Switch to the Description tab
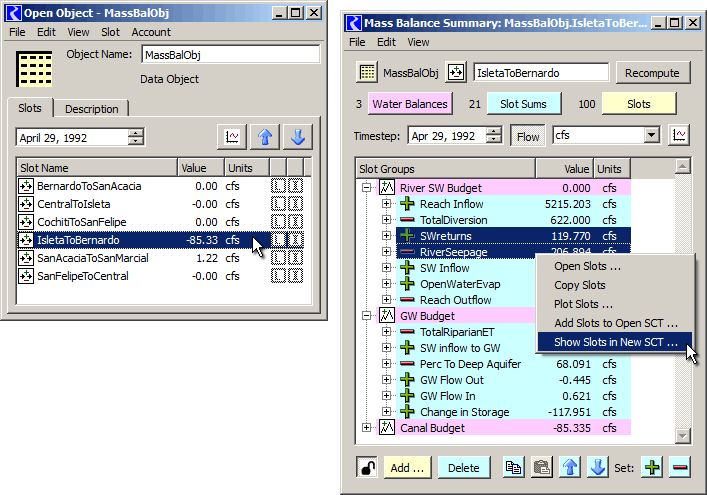Viewport: 707px width, 495px height. [x=92, y=109]
